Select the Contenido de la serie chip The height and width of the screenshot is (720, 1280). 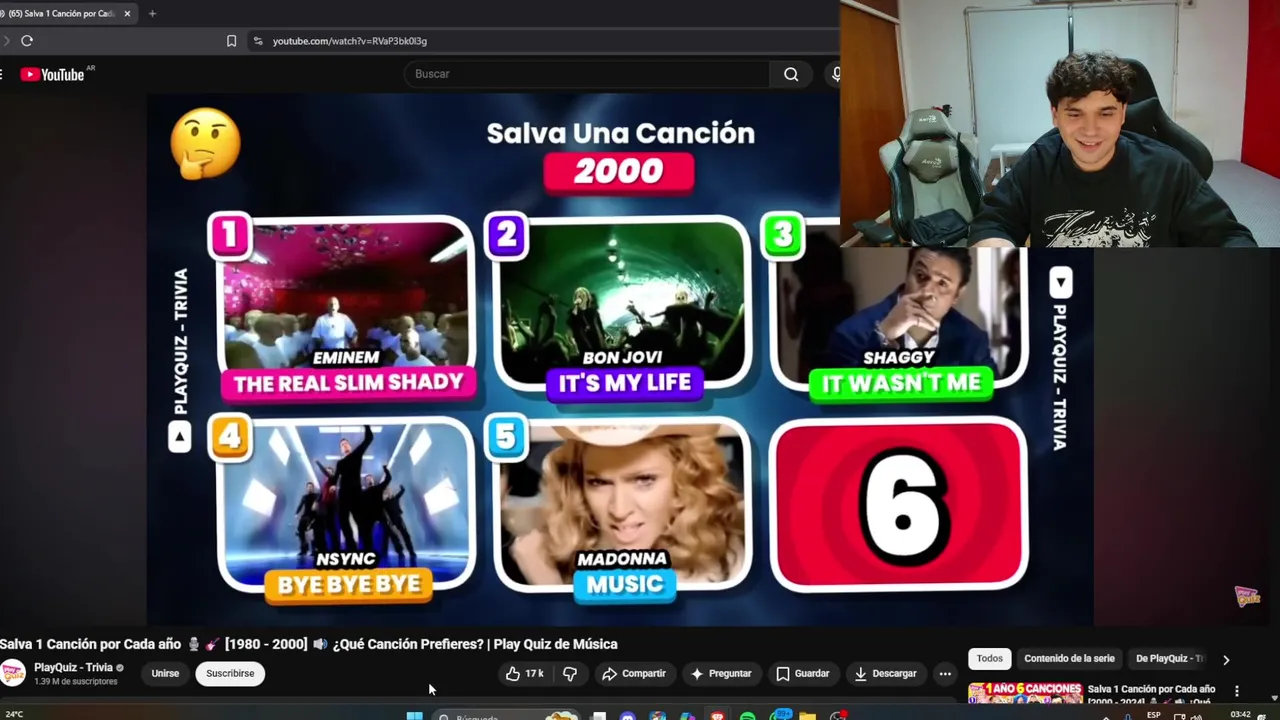[1069, 659]
